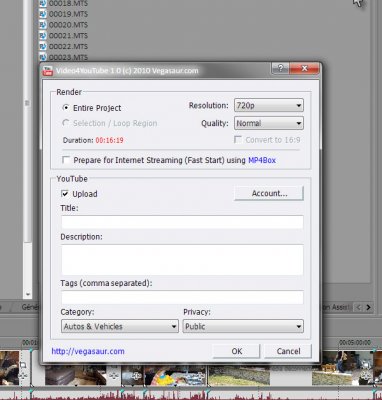Uncheck the Upload checkbox

[x=65, y=194]
